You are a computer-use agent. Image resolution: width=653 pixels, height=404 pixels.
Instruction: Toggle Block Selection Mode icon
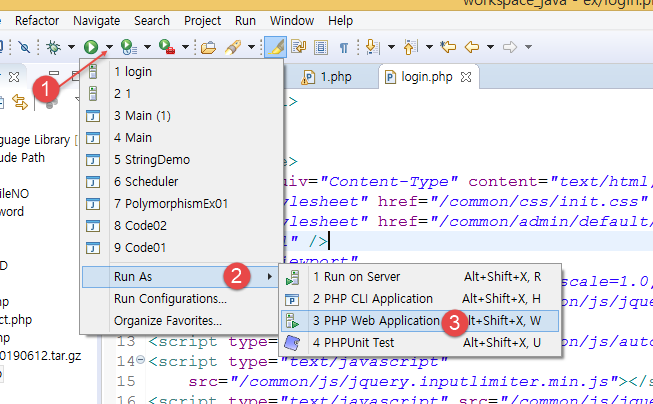coord(321,47)
